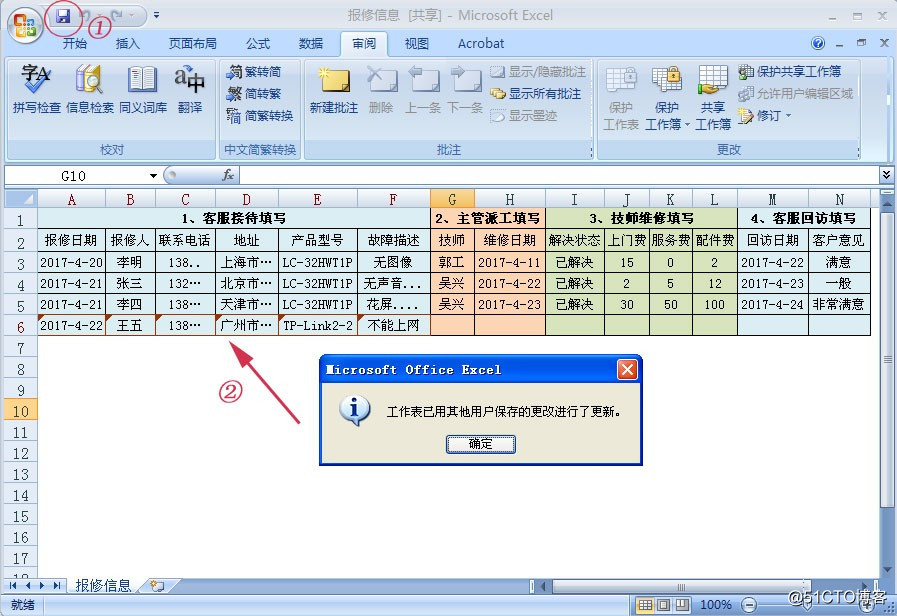Open the 公式 (Formulas) tab

(x=258, y=43)
